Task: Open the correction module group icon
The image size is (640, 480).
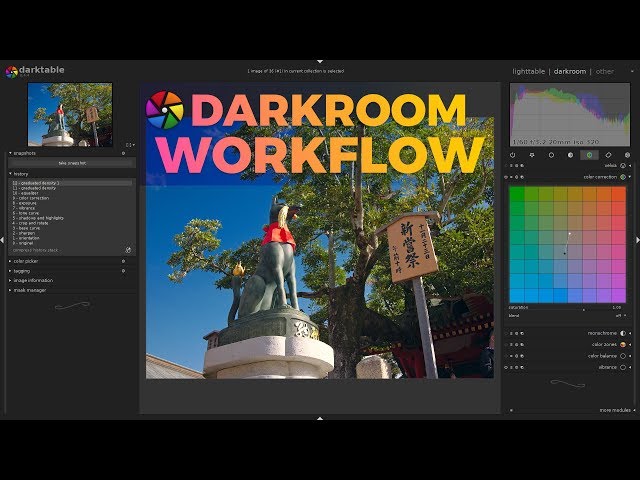Action: pyautogui.click(x=608, y=155)
